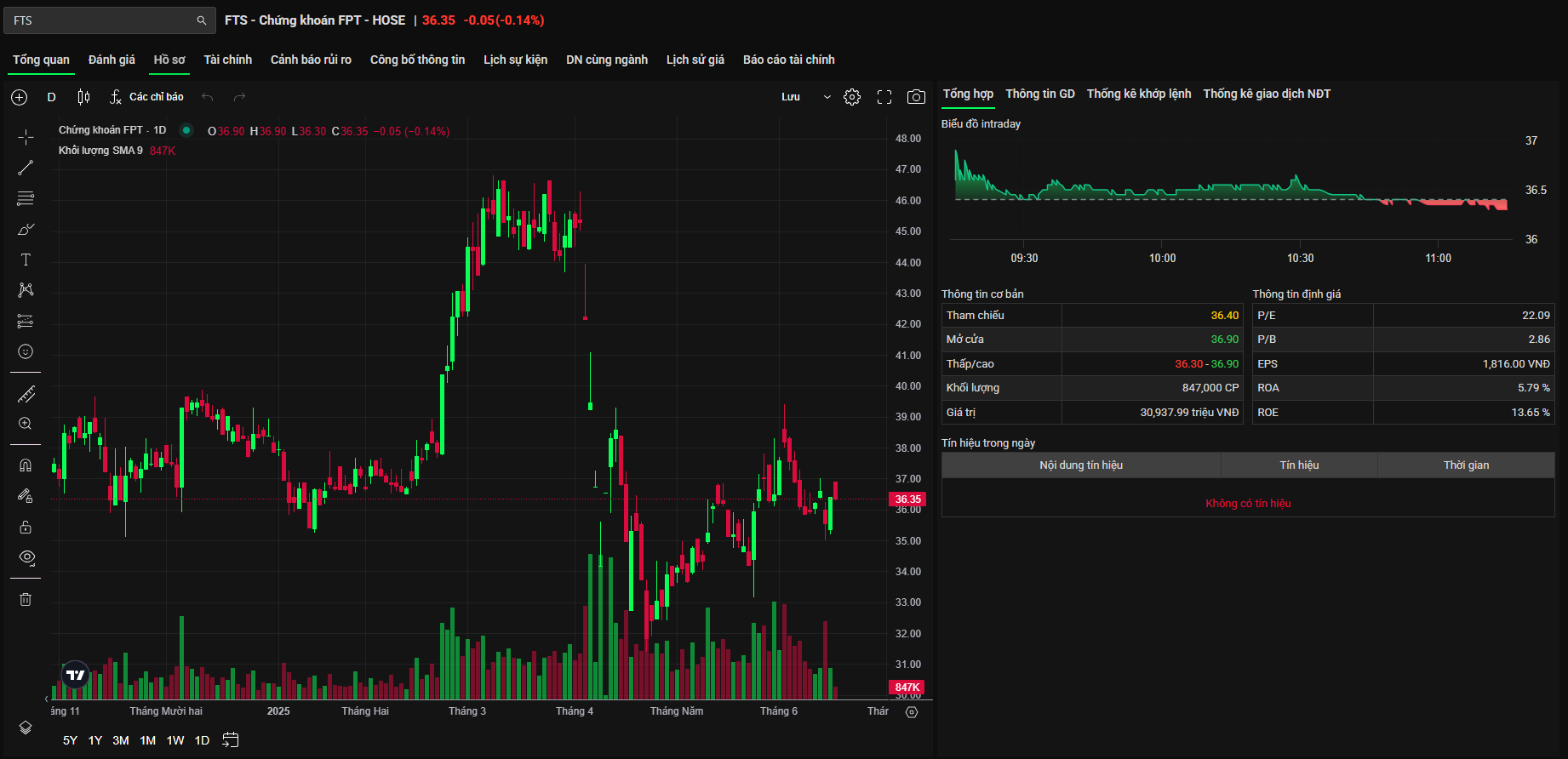1568x759 pixels.
Task: Open the Lịch sử giá tab
Action: [695, 60]
